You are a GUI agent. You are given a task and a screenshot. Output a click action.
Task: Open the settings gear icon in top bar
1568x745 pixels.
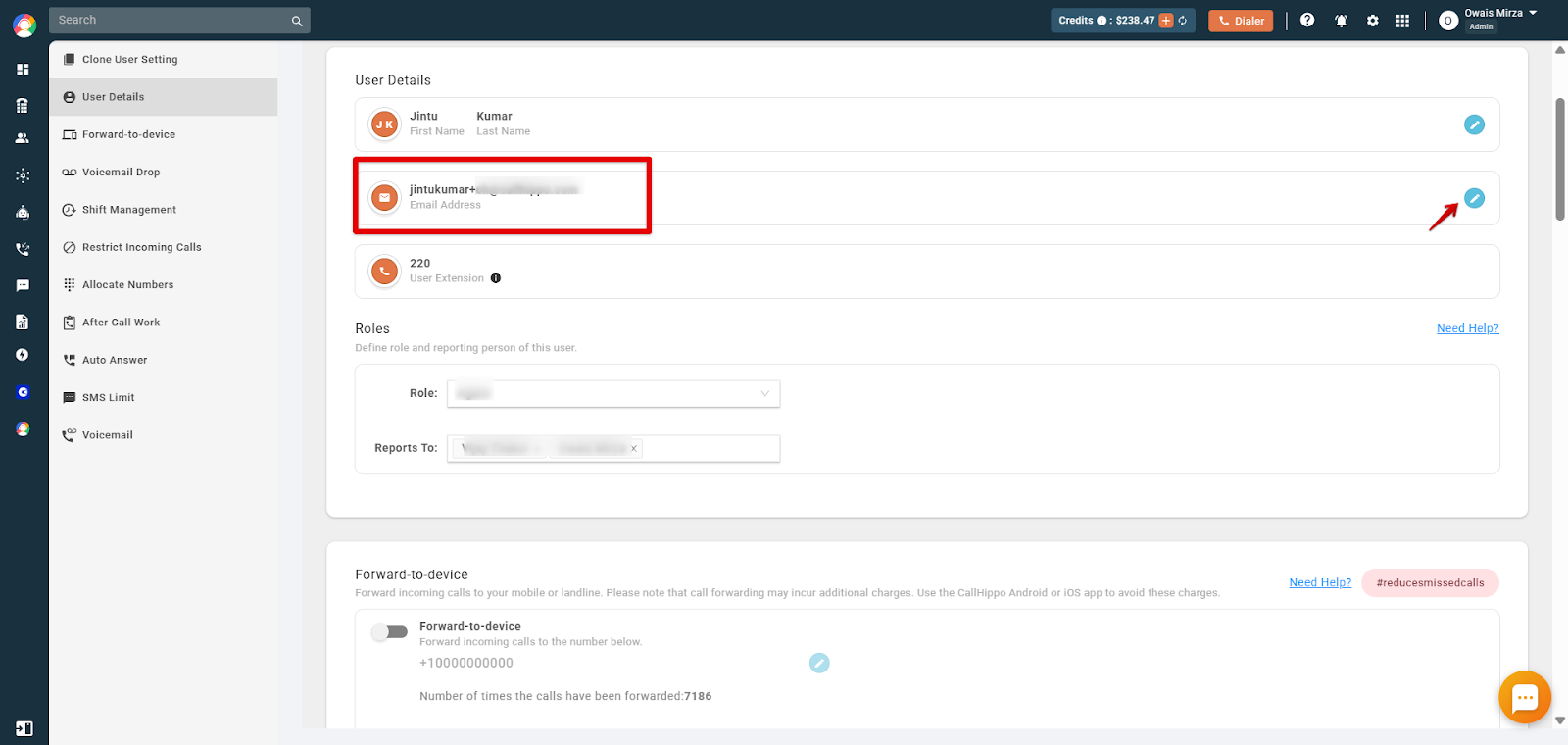pyautogui.click(x=1373, y=21)
